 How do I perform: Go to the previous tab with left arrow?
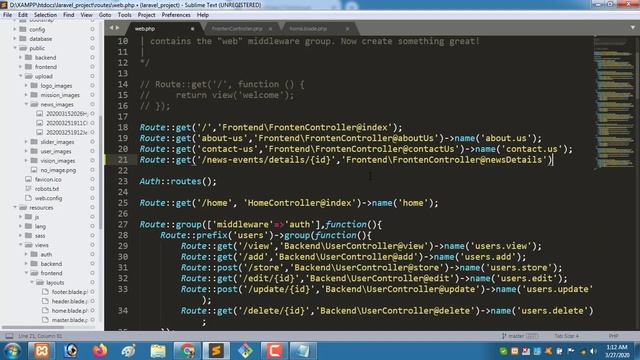[x=111, y=28]
